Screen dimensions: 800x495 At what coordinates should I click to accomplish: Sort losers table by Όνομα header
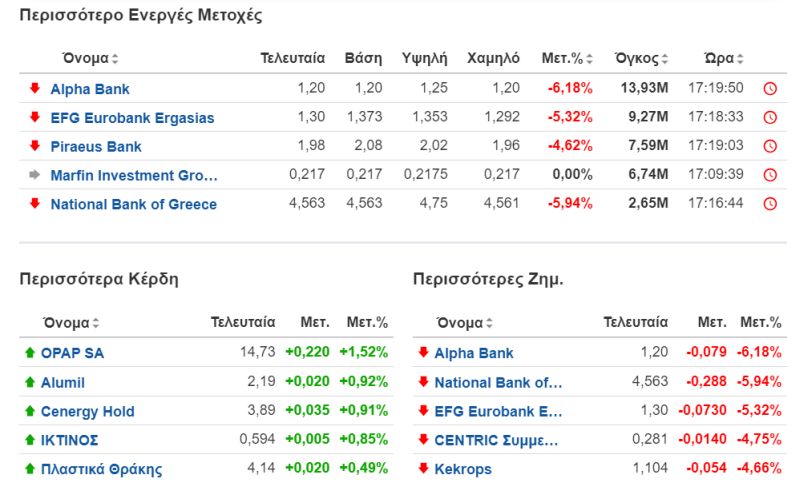click(465, 323)
